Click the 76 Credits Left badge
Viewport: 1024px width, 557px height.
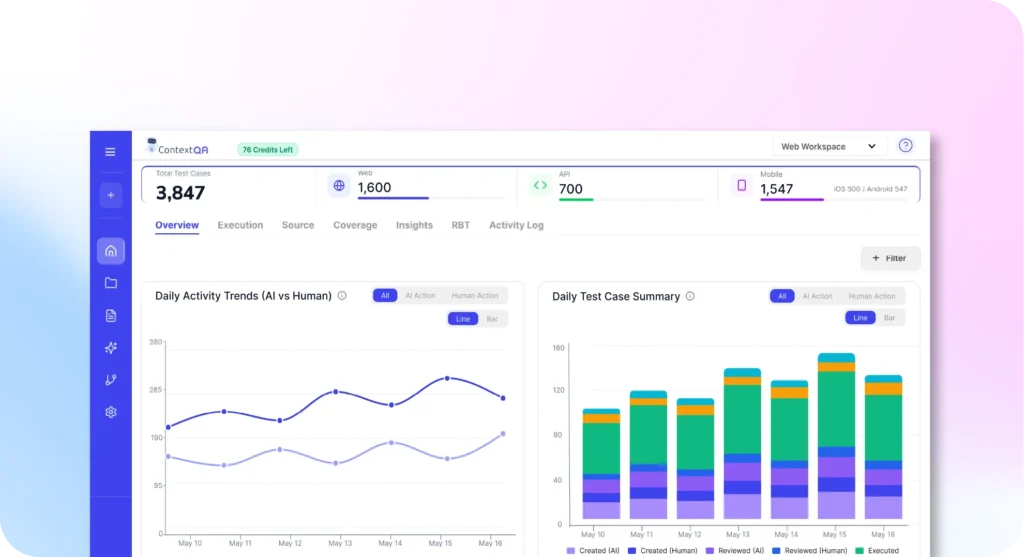(x=267, y=150)
